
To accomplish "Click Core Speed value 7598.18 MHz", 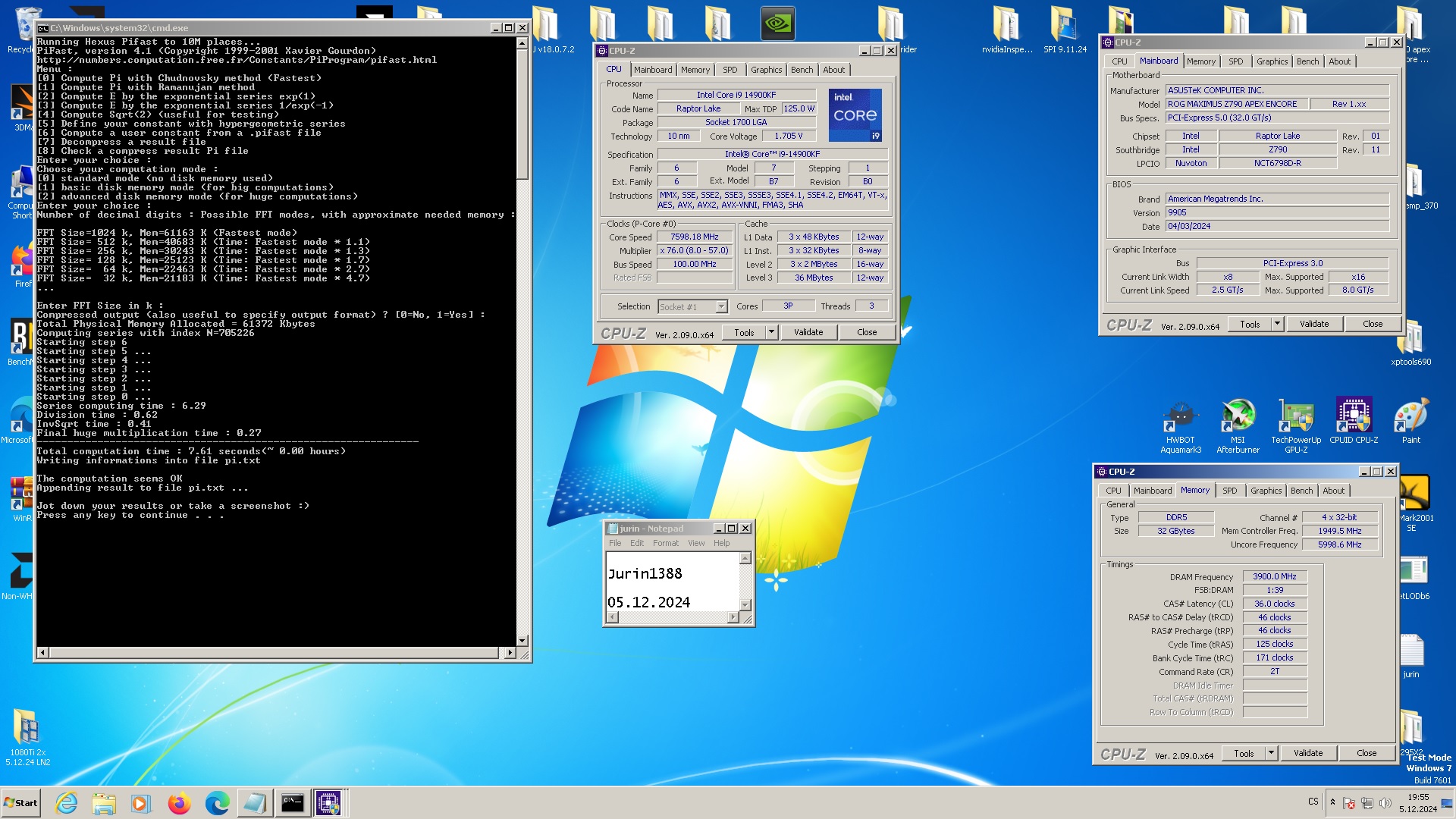I will point(695,237).
